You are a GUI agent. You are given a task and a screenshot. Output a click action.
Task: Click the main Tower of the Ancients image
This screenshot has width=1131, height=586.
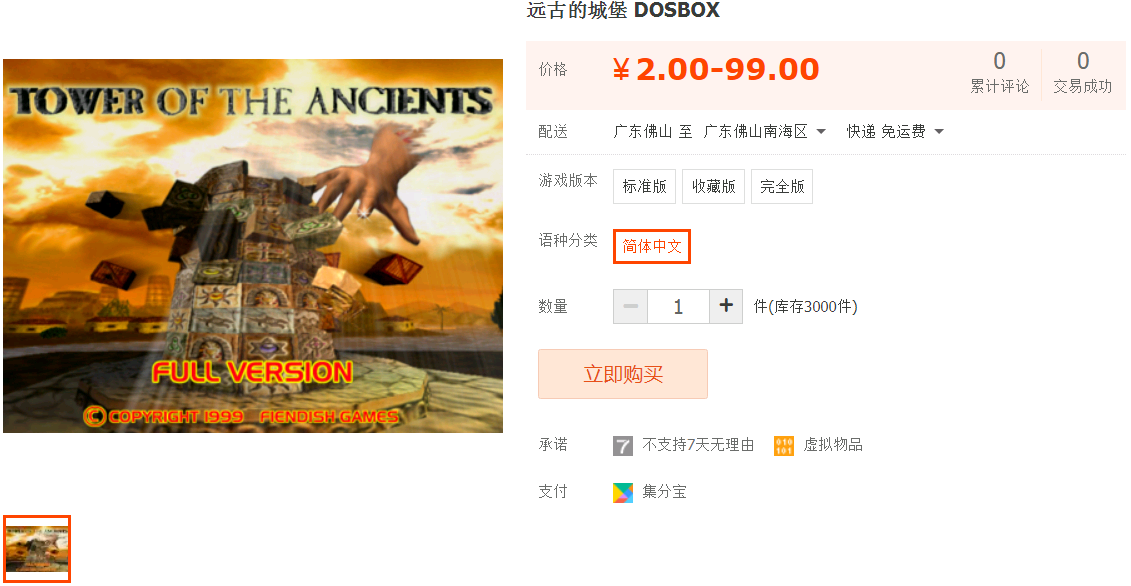point(252,246)
